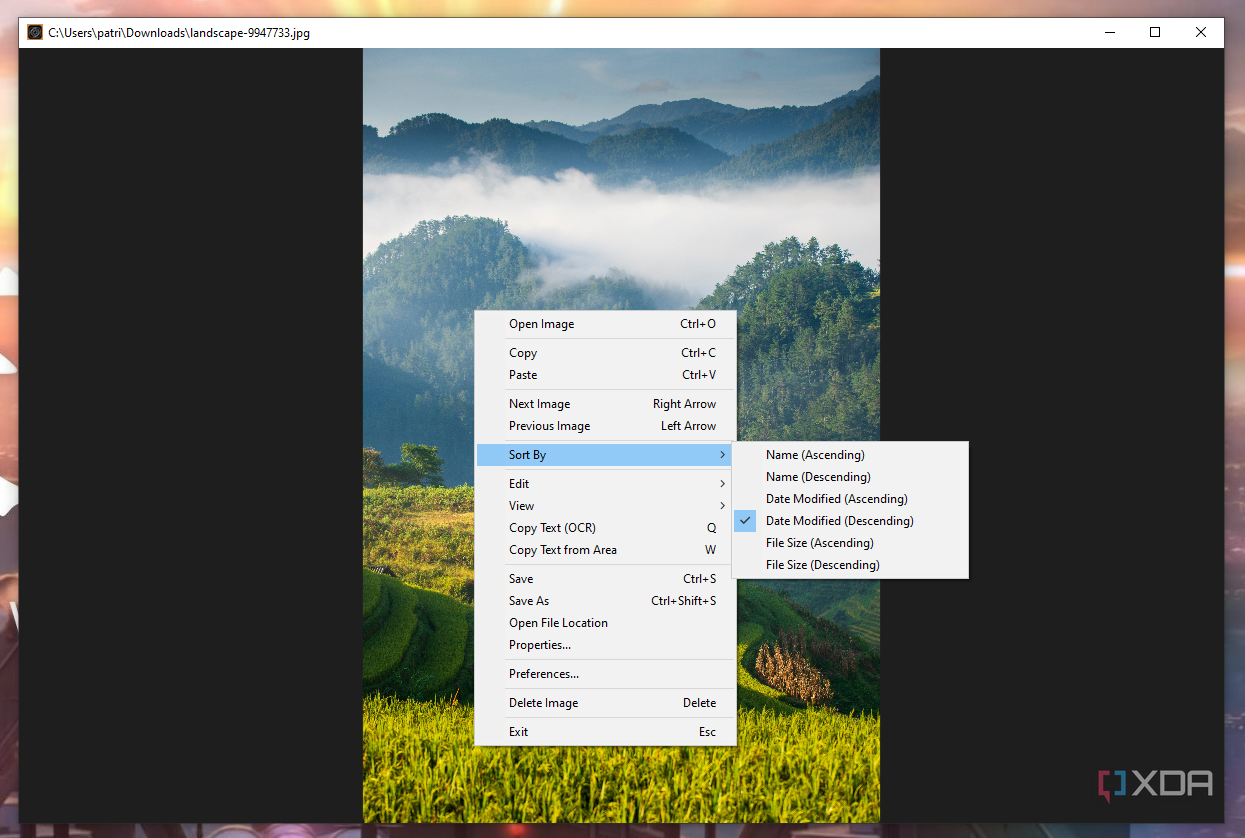
Task: Sort by File Size (Descending)
Action: pos(851,565)
